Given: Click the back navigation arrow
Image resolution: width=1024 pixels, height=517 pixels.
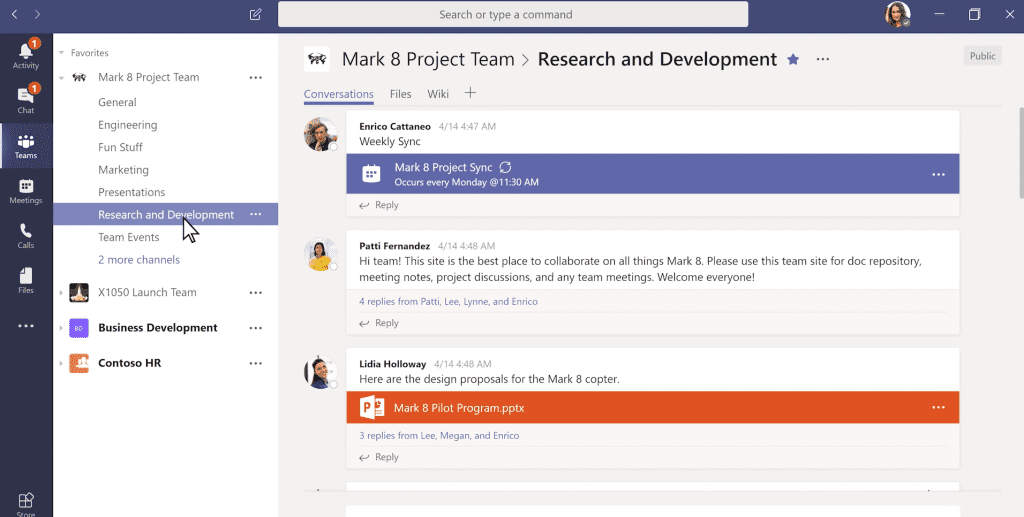Looking at the screenshot, I should pos(14,14).
